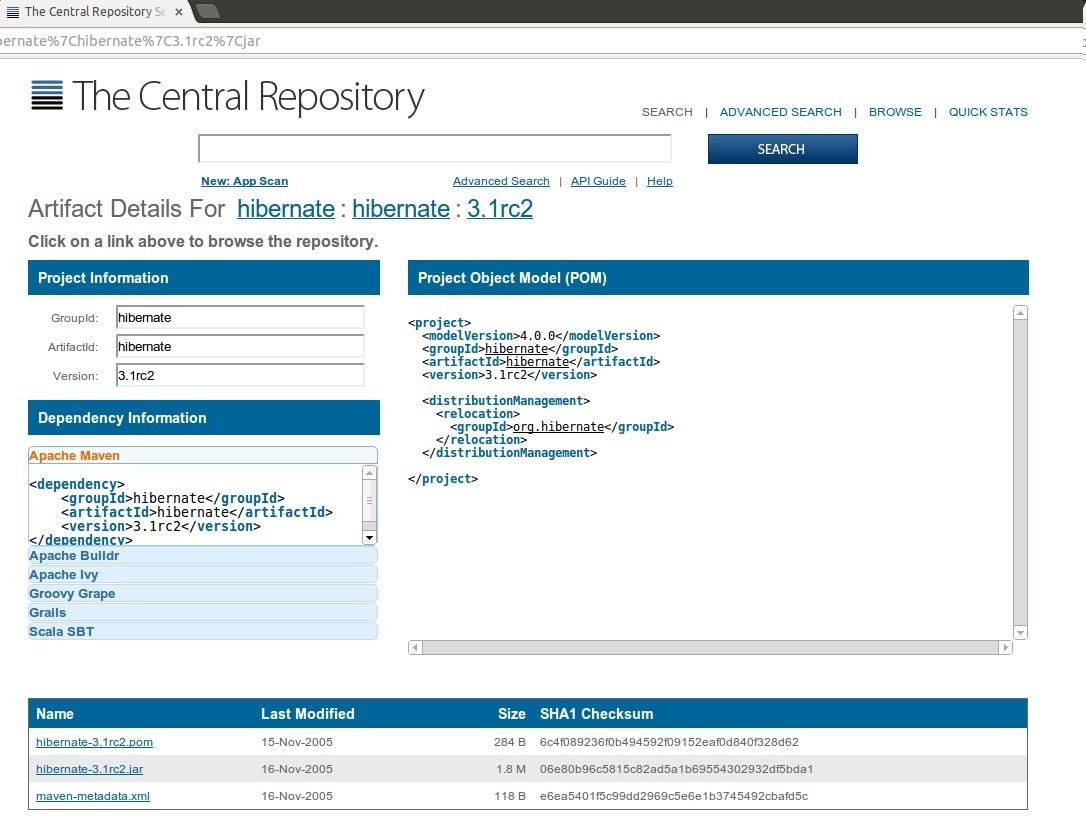This screenshot has width=1086, height=820.
Task: Click the 118 B size cell
Action: (510, 796)
